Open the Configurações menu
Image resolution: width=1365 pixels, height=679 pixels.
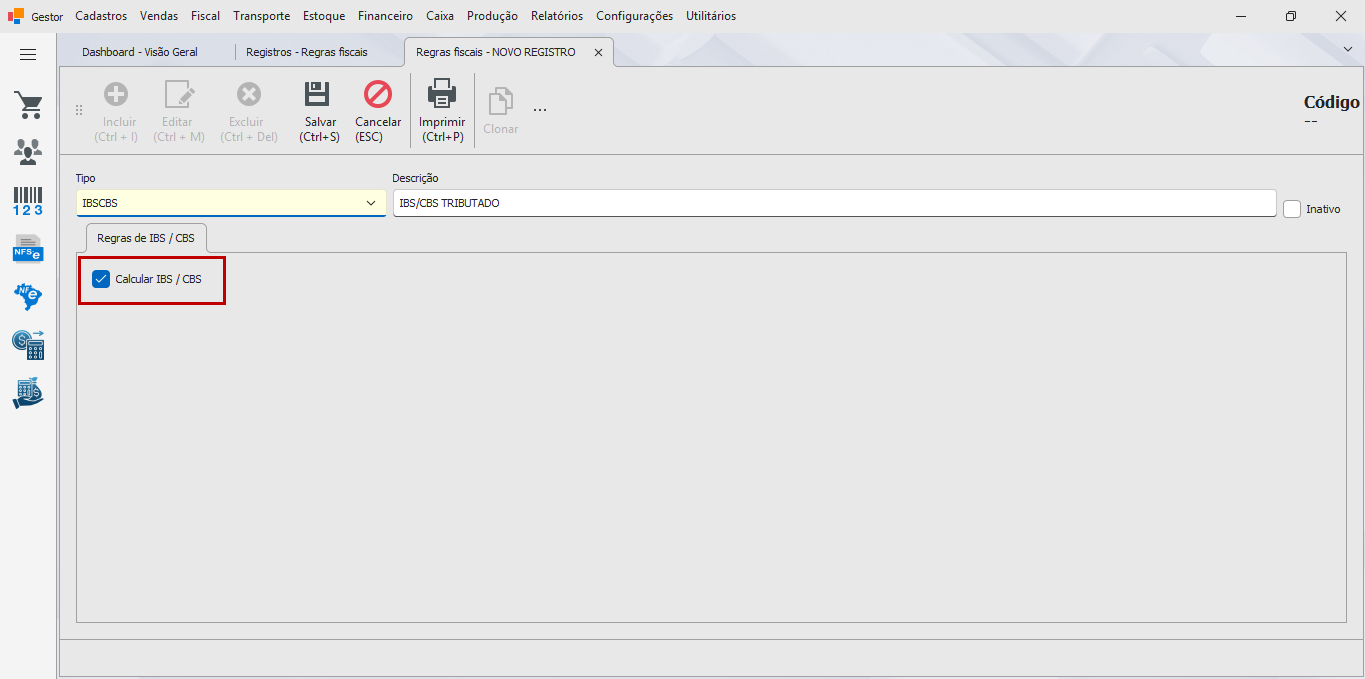(635, 16)
